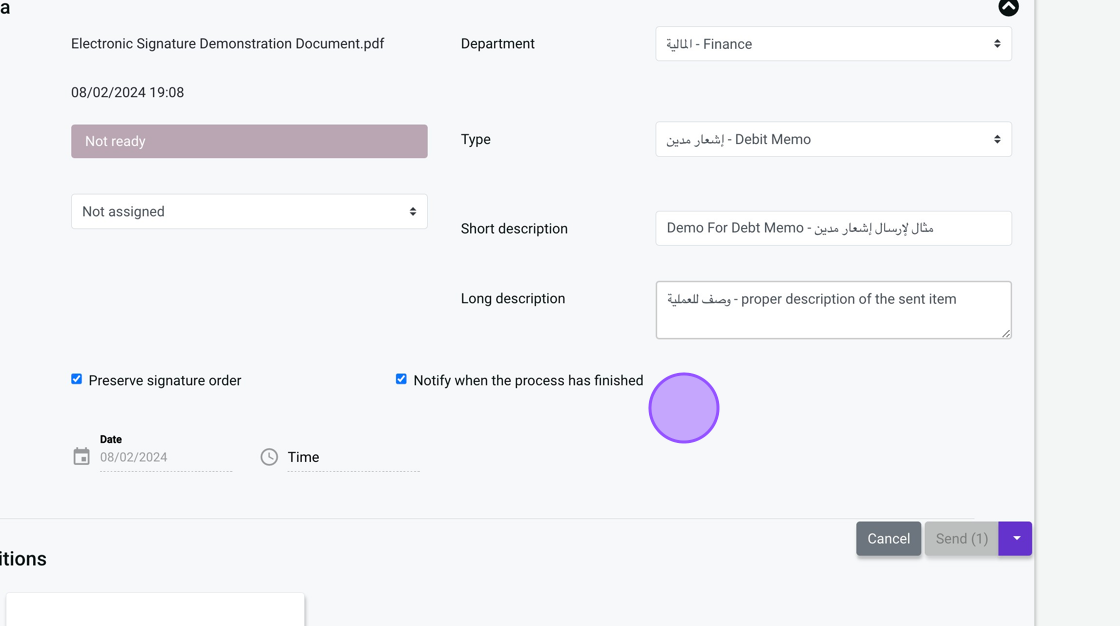Image resolution: width=1120 pixels, height=626 pixels.
Task: Click the Date field showing 08/02/2024
Action: pyautogui.click(x=166, y=457)
